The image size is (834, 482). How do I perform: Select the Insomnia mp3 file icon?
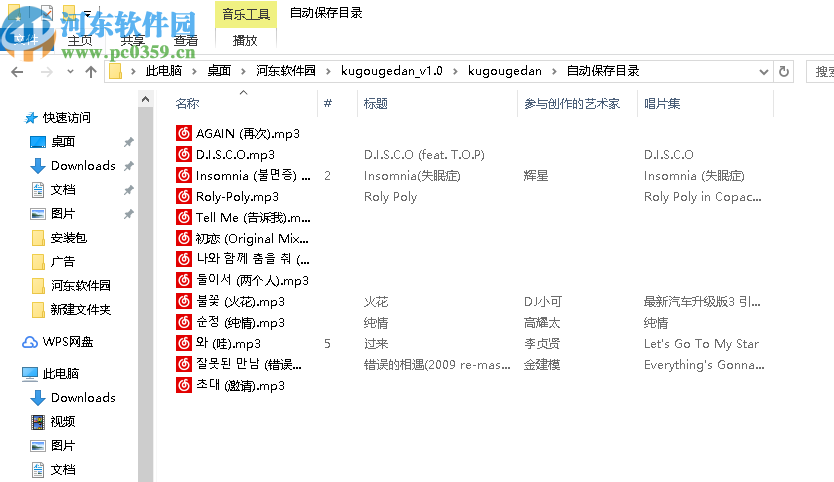[x=184, y=175]
